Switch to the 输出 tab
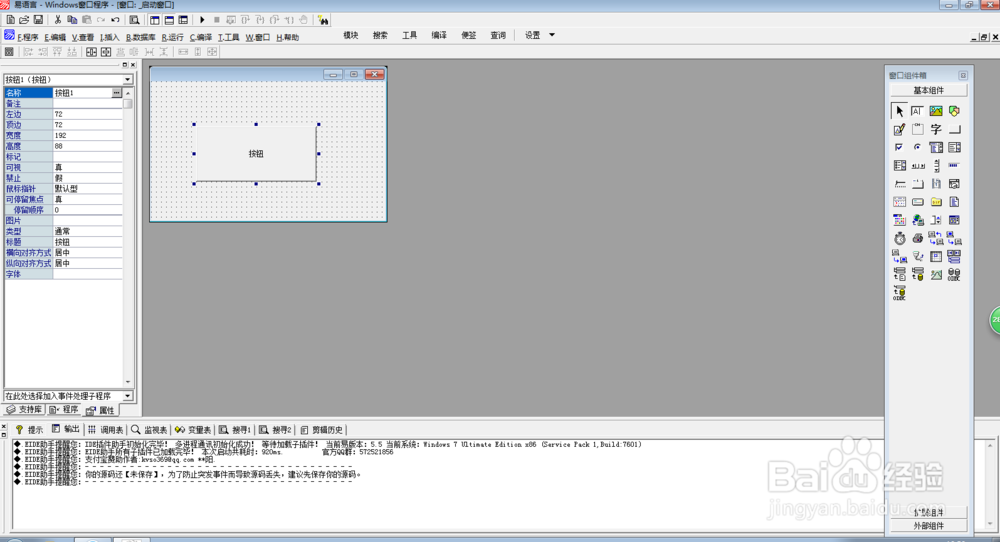This screenshot has height=542, width=1000. coord(66,430)
